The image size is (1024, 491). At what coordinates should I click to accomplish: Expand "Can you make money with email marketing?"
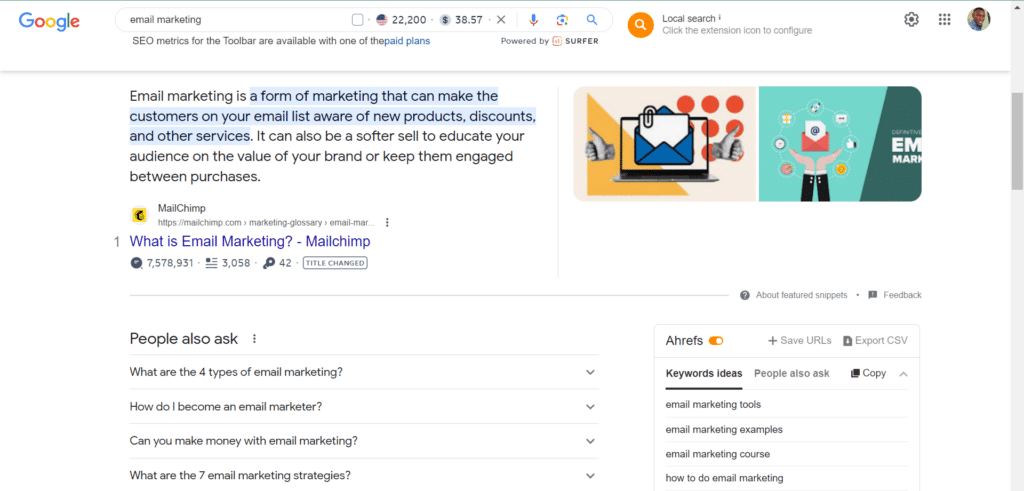[x=364, y=441]
